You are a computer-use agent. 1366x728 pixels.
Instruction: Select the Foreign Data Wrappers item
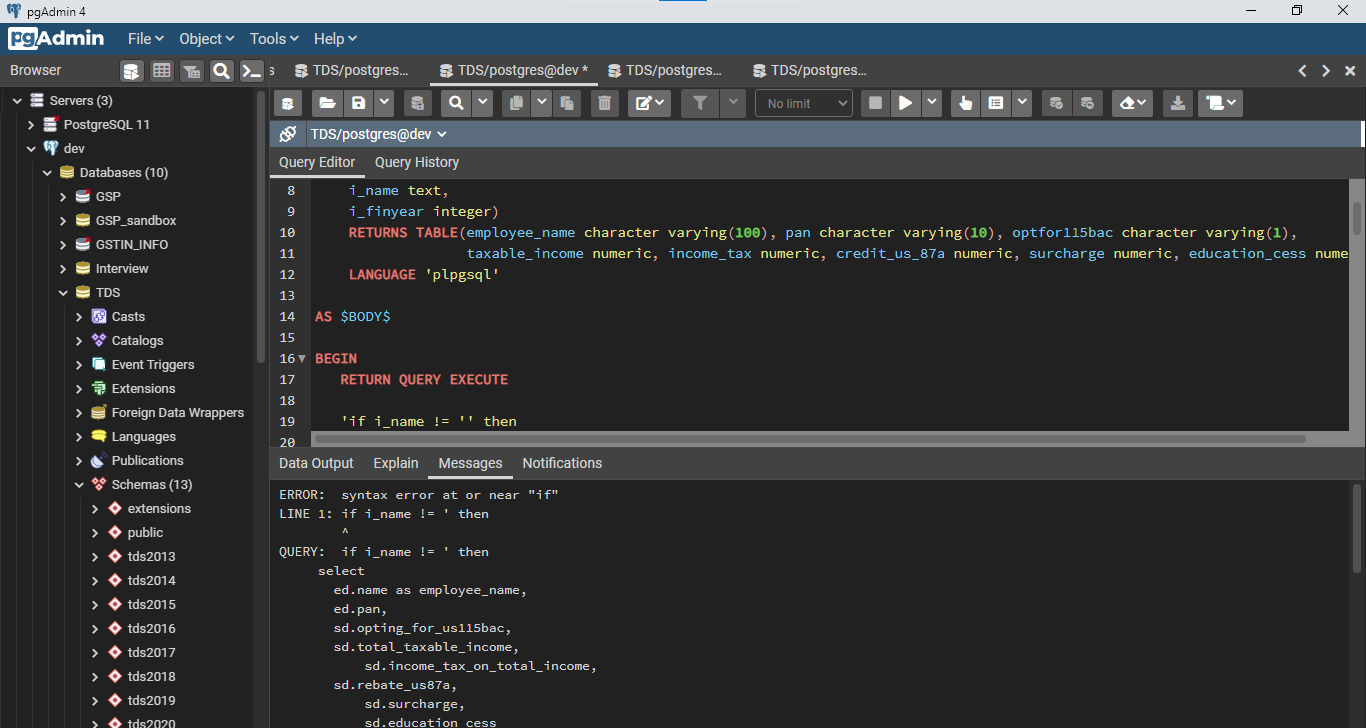(178, 413)
